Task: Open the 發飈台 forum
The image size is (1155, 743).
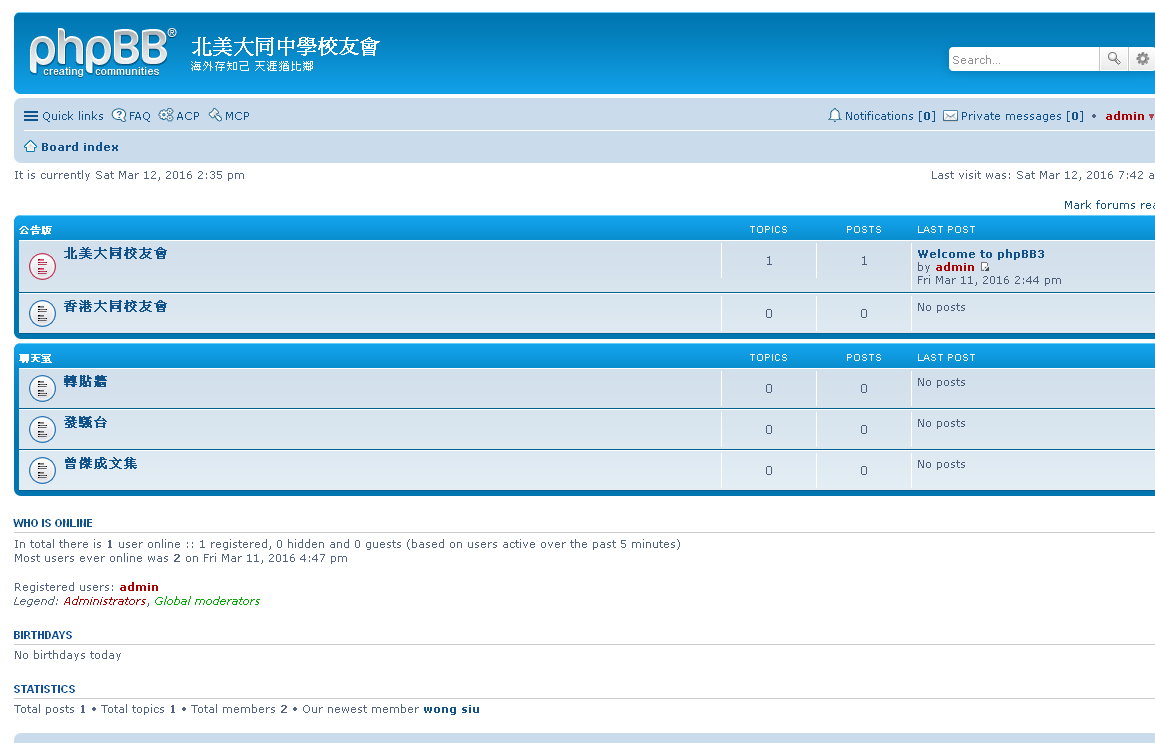Action: [x=85, y=422]
